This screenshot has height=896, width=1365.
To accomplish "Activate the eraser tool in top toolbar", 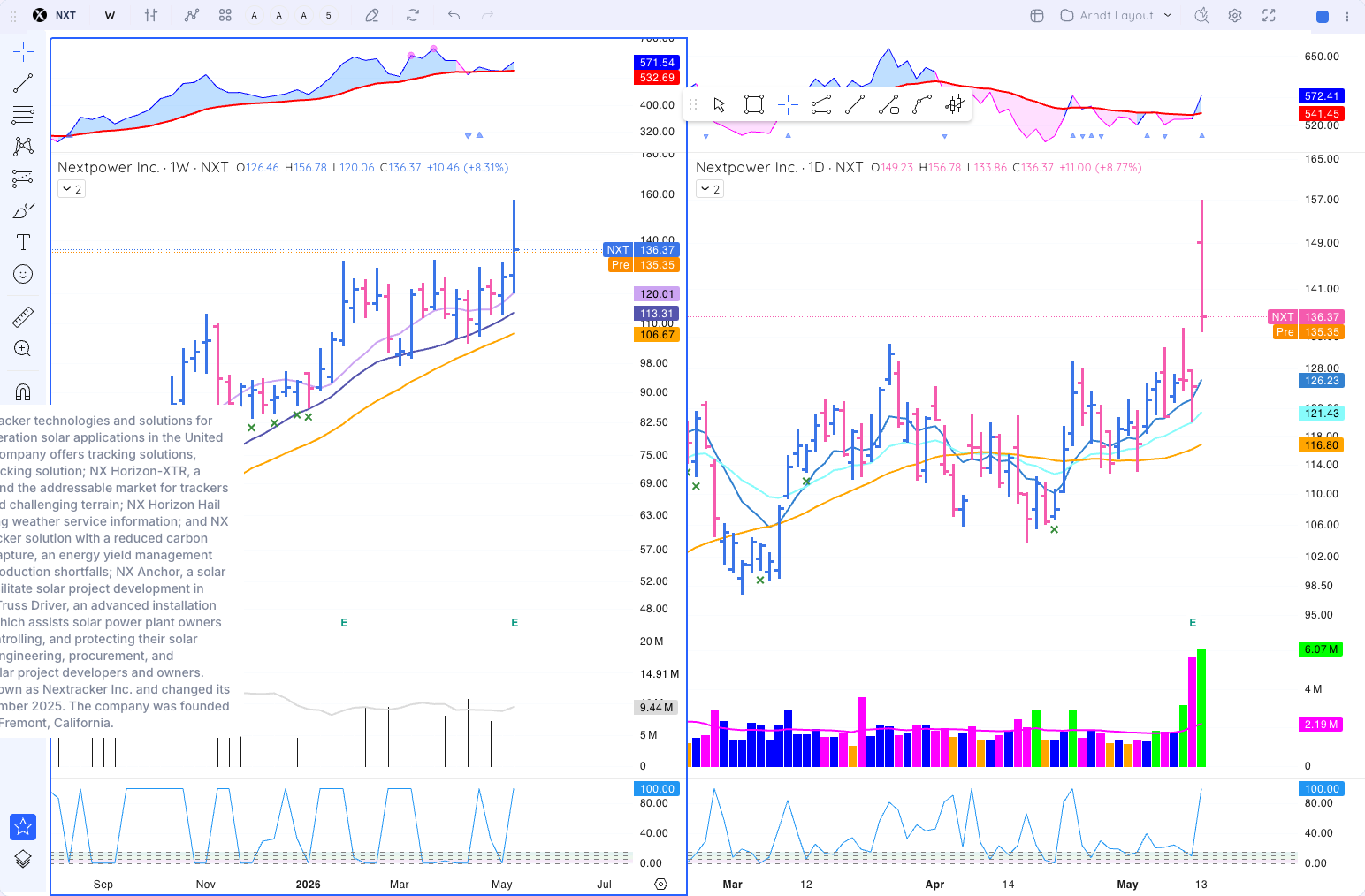I will 372,15.
